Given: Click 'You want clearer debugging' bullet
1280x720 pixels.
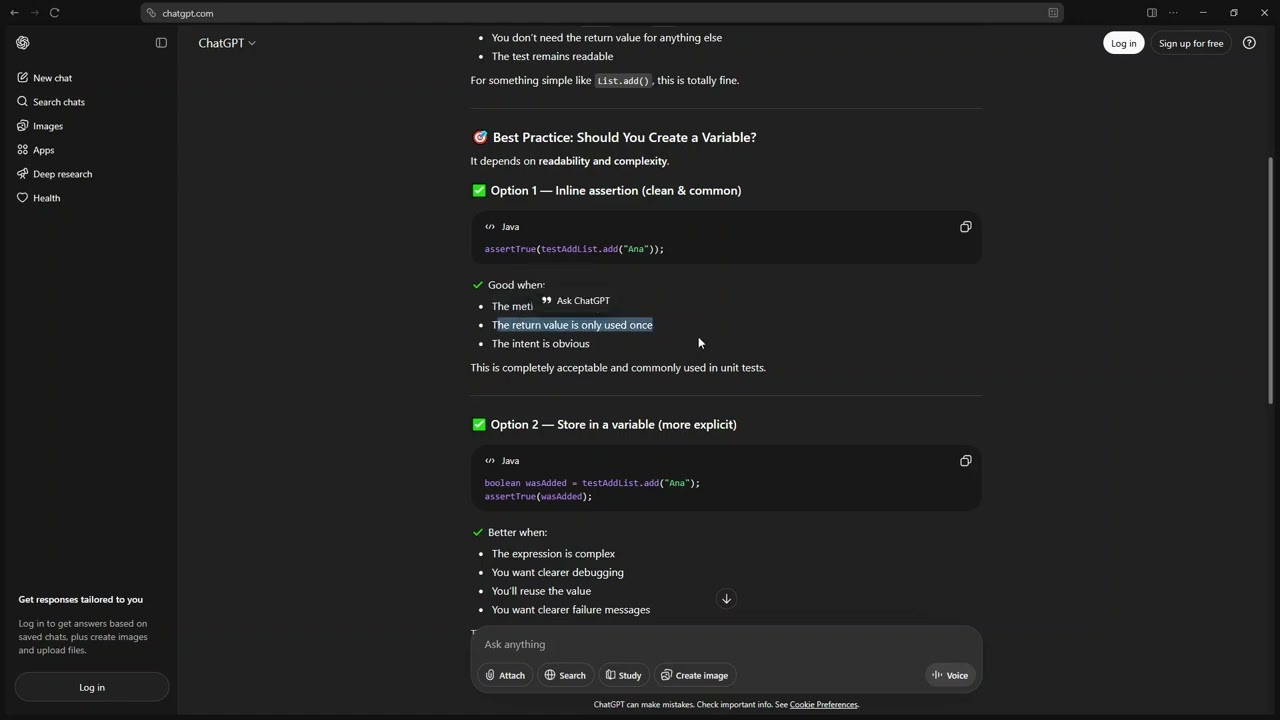Looking at the screenshot, I should tap(557, 573).
